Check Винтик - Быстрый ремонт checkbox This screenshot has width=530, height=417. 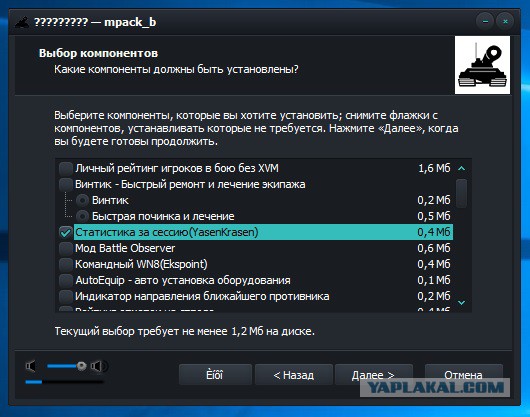pyautogui.click(x=66, y=184)
